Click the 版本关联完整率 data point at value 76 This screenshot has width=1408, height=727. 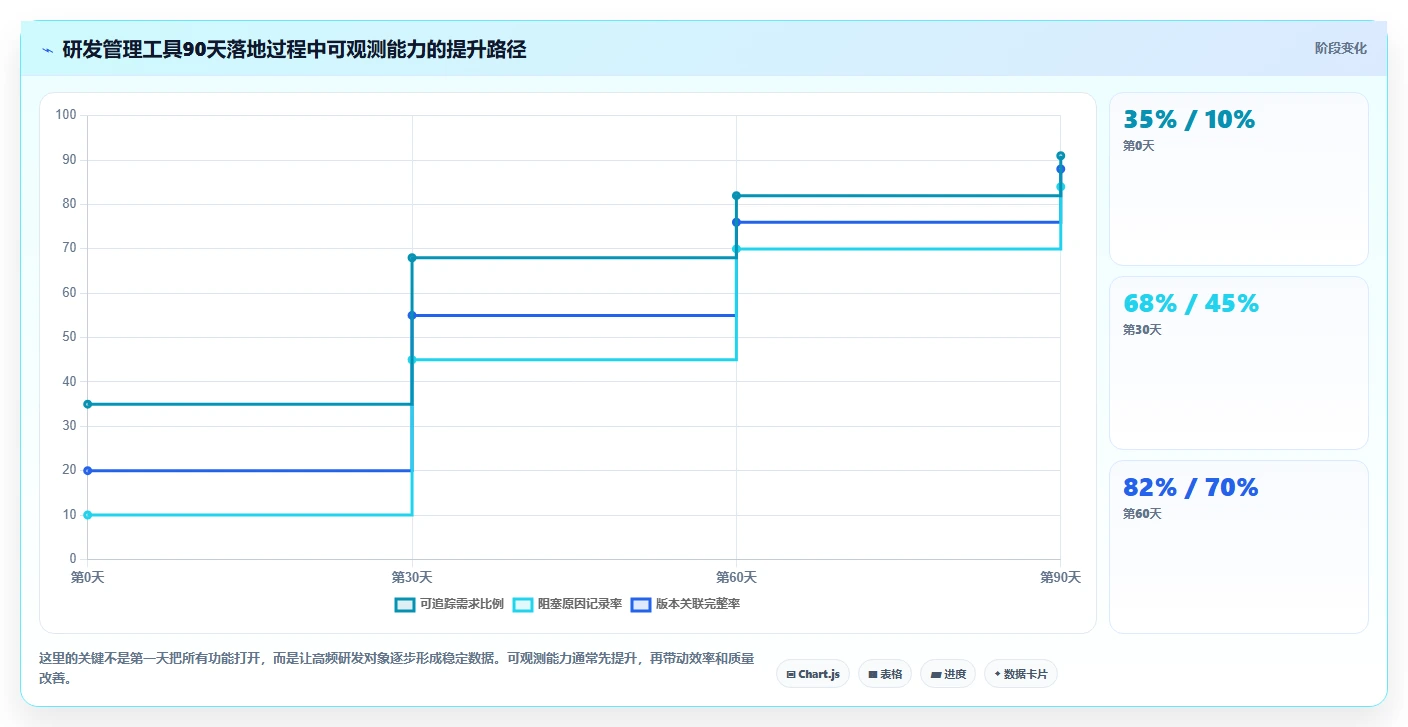pos(736,222)
